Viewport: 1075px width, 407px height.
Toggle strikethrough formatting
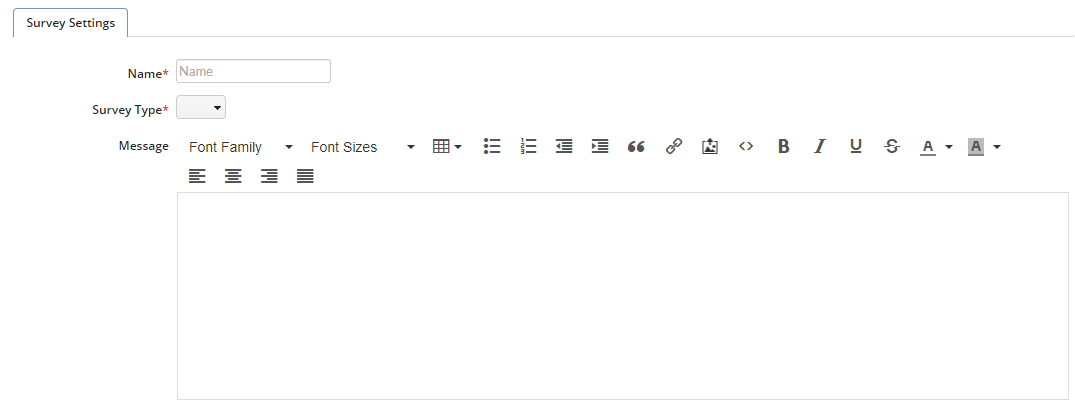click(x=892, y=147)
